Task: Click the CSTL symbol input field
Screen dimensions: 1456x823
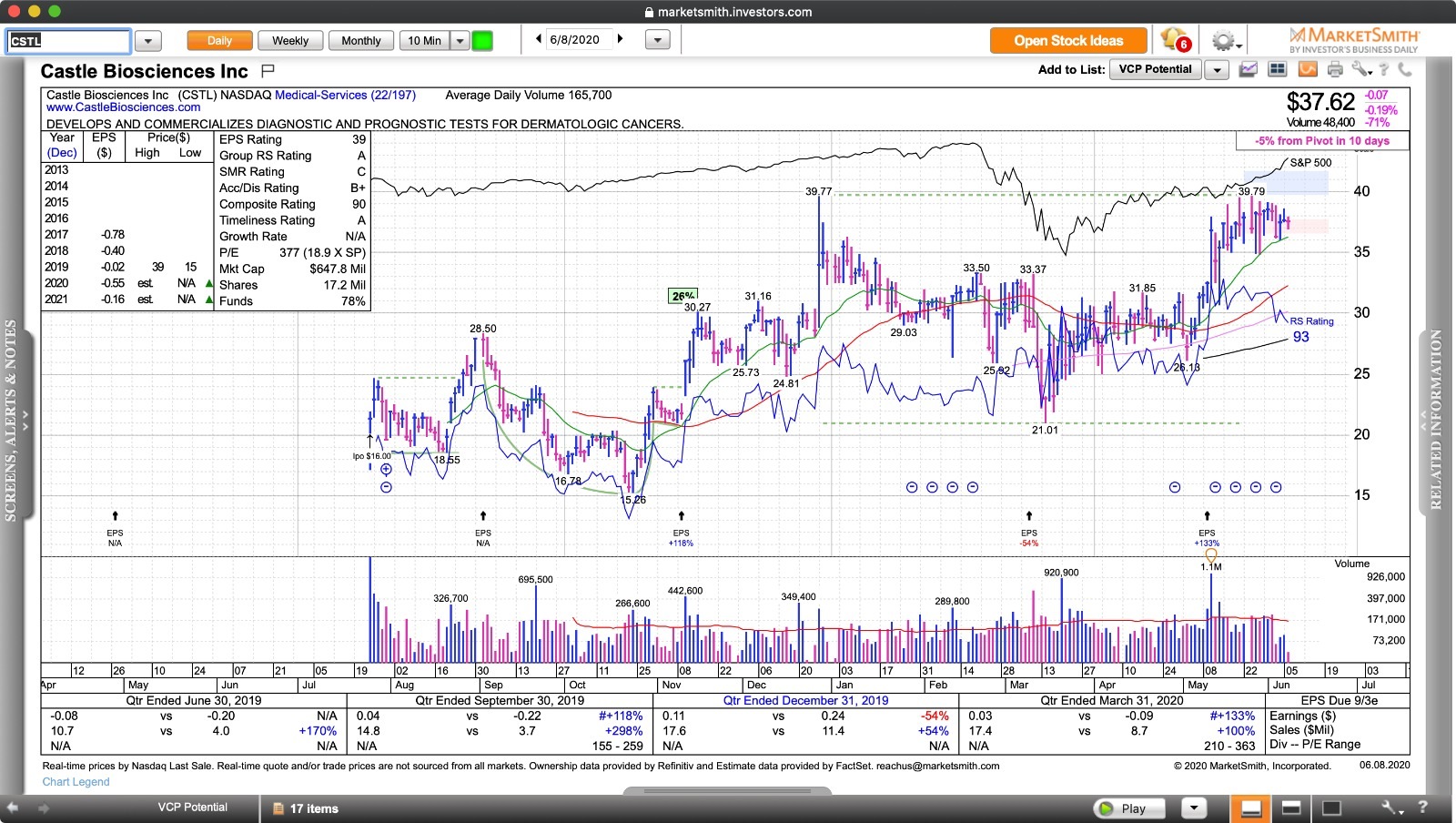Action: 69,41
